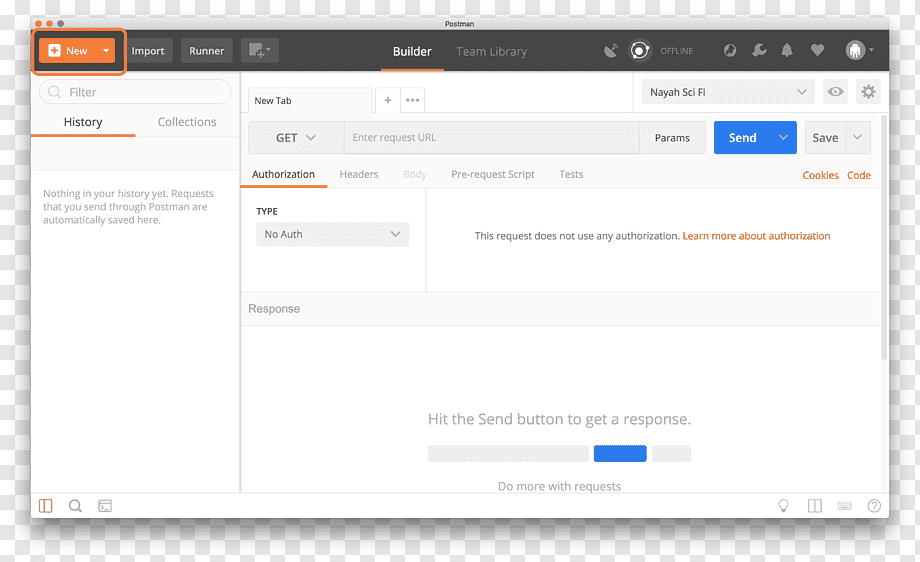Open the Nayah Sci Fi environment dropdown
The width and height of the screenshot is (920, 562).
(x=728, y=92)
